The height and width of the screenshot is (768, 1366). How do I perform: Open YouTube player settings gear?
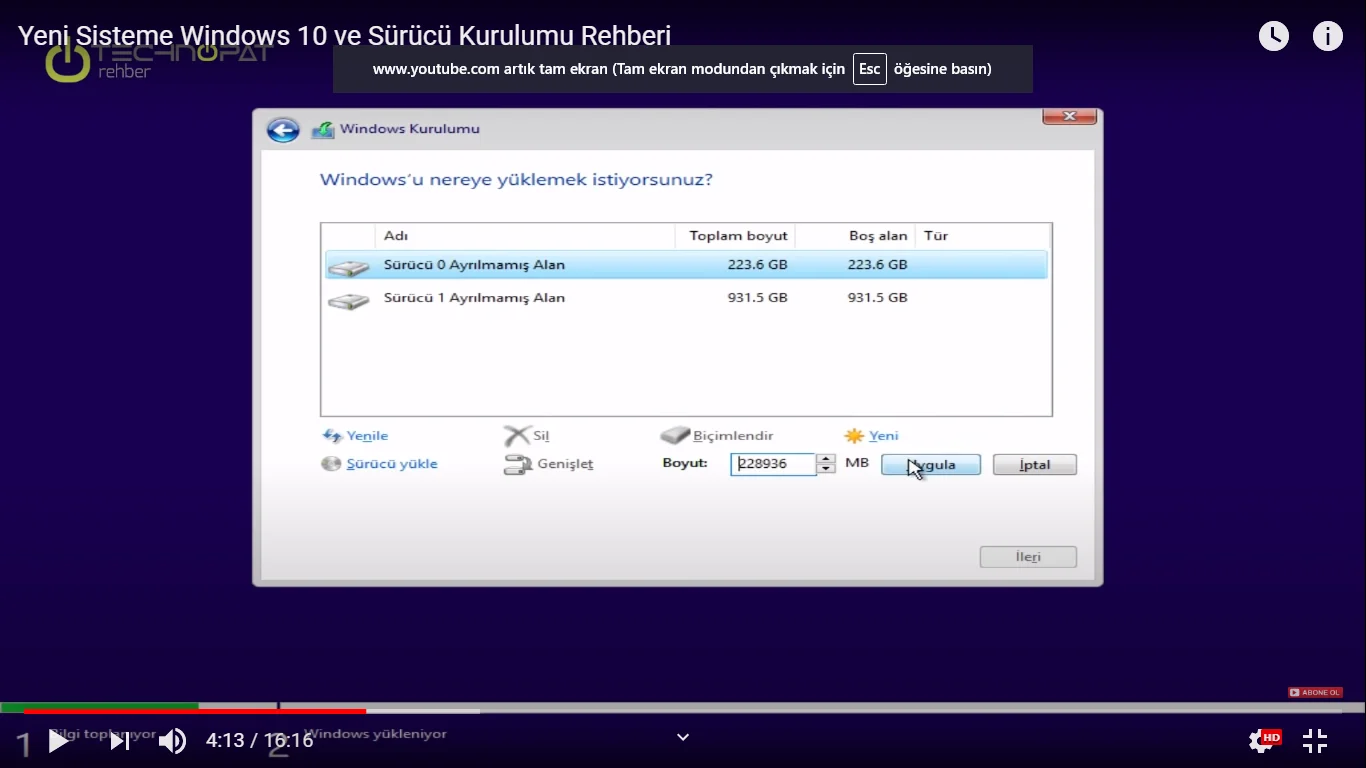(1261, 741)
